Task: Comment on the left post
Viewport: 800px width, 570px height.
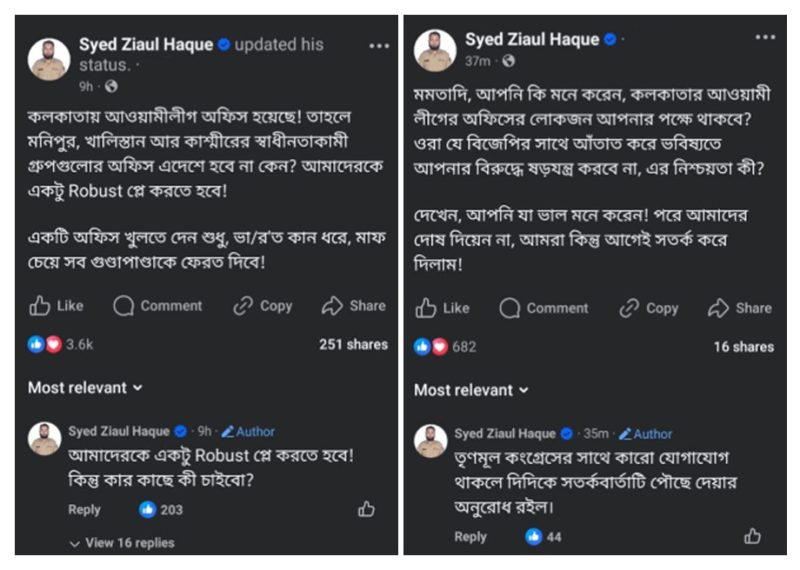Action: pyautogui.click(x=157, y=306)
